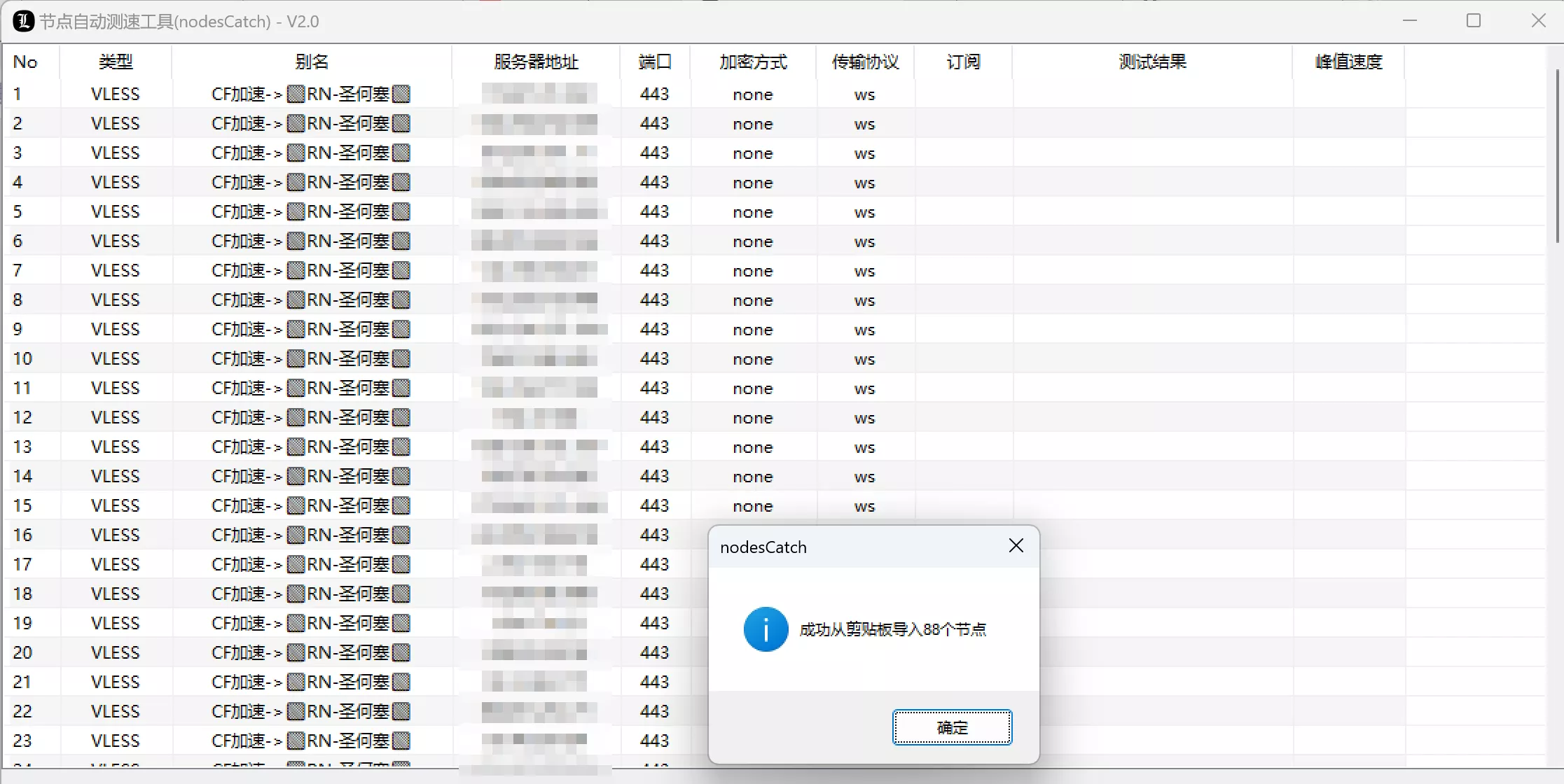Click the 峰值速度 column header
Screen dimensions: 1564x784
(1347, 62)
